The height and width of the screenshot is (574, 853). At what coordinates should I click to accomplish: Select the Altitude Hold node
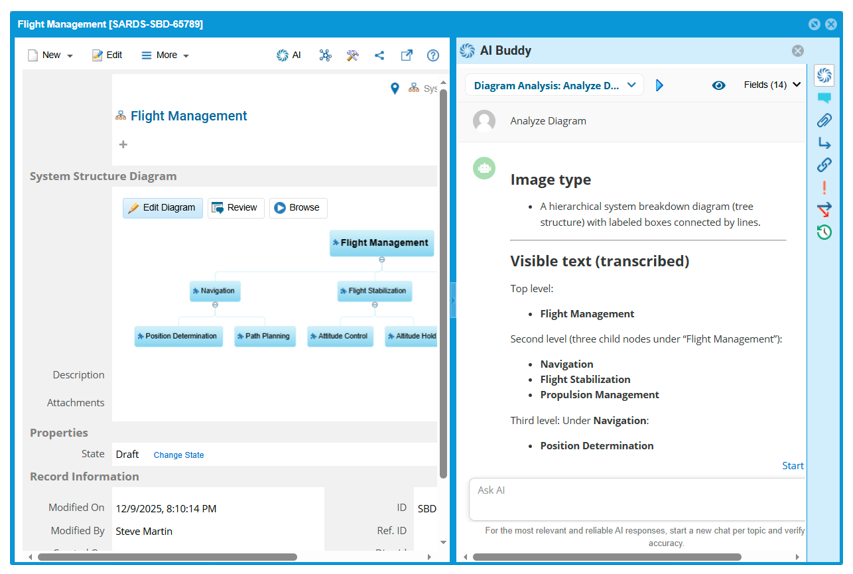click(x=411, y=336)
